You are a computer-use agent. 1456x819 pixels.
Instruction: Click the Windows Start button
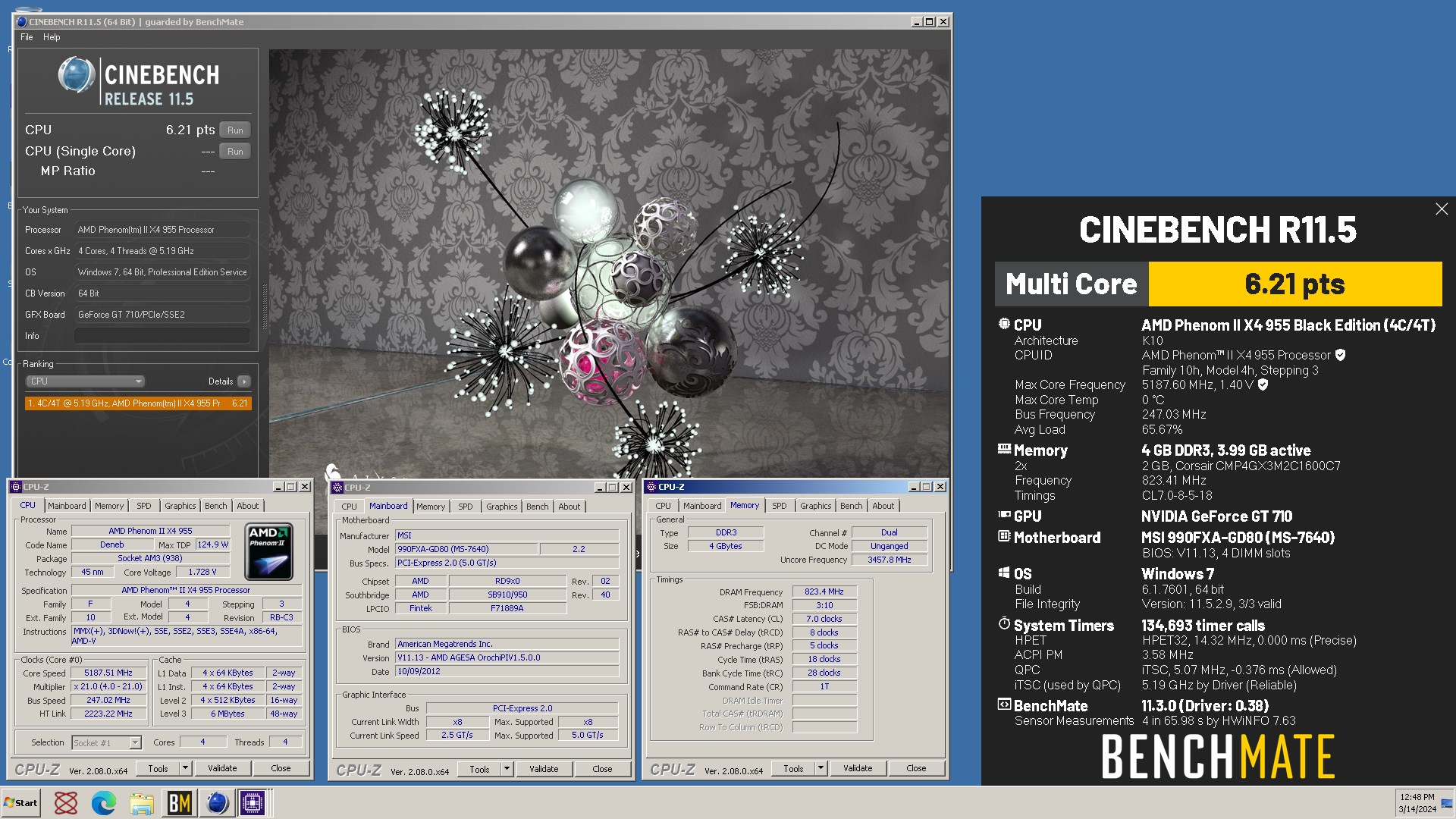(21, 803)
